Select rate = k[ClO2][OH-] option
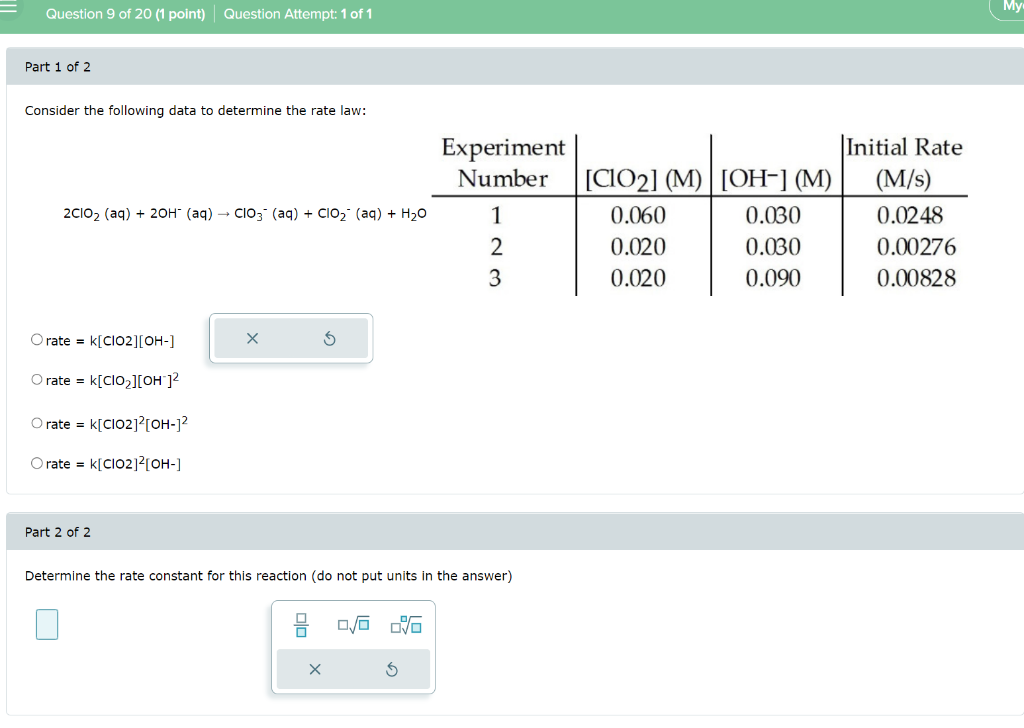The image size is (1024, 728). pos(37,340)
